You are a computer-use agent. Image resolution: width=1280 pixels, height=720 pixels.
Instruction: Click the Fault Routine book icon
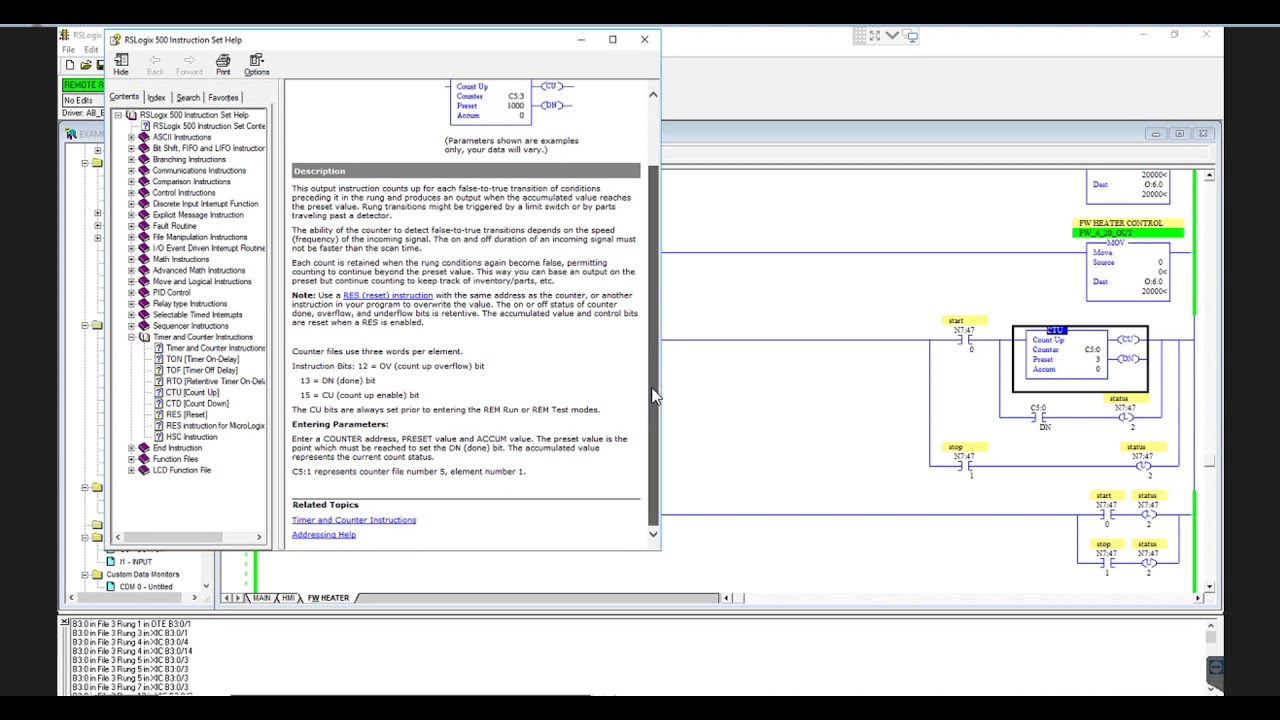point(144,226)
